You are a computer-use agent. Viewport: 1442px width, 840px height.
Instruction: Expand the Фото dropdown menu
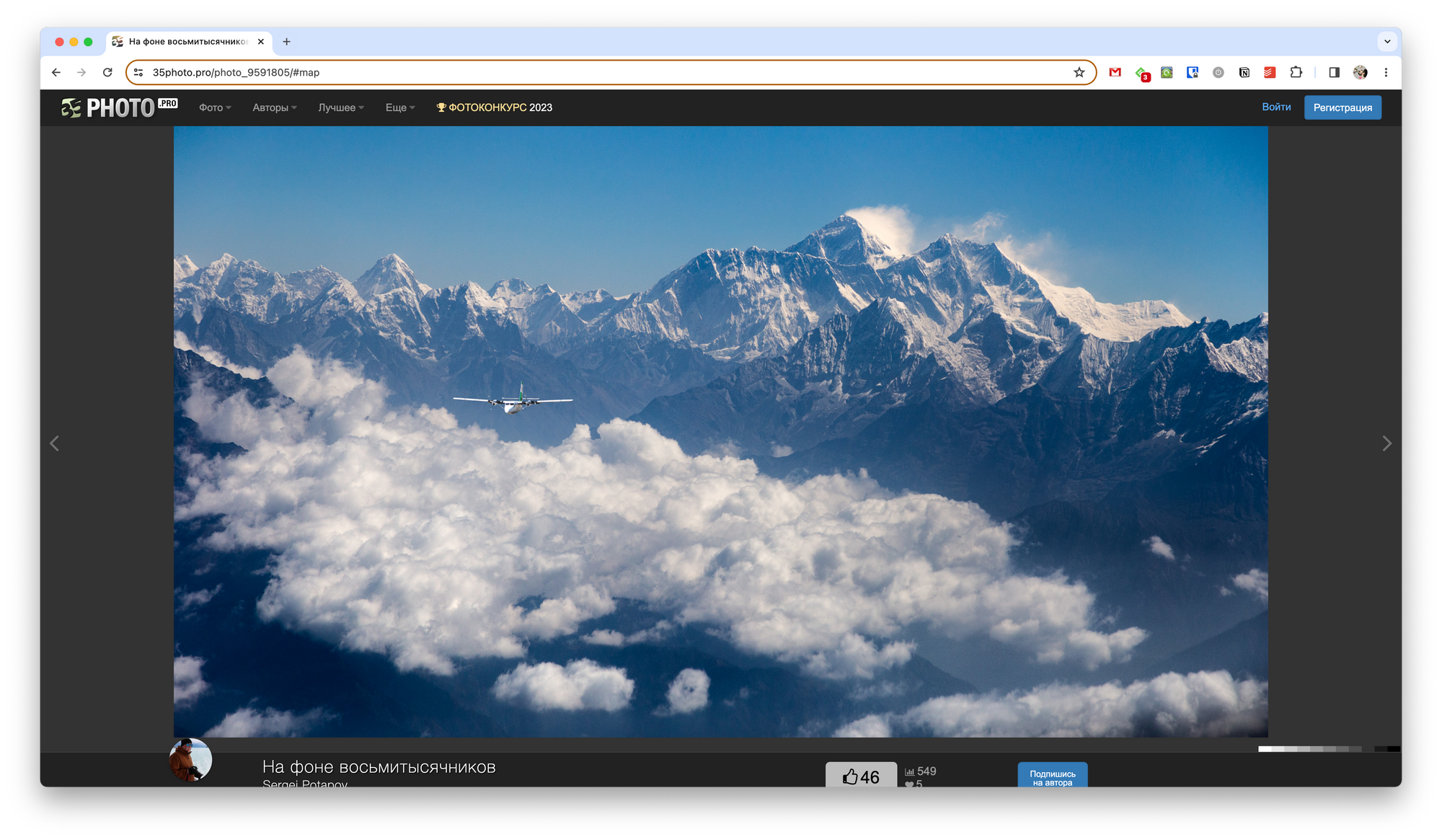[215, 107]
